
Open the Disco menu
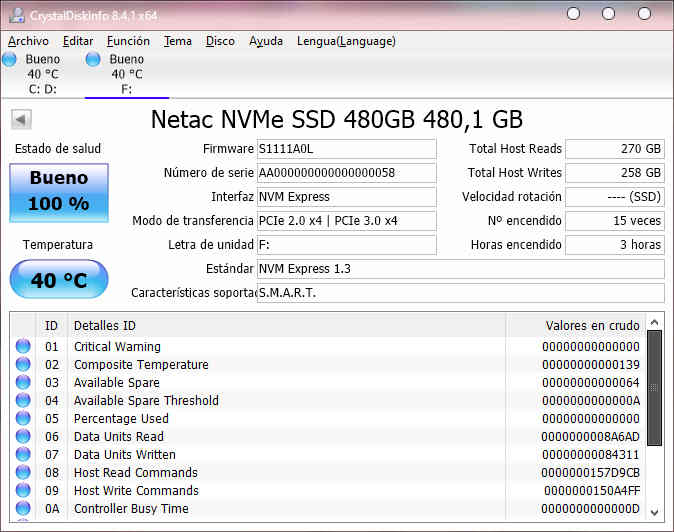(x=220, y=41)
